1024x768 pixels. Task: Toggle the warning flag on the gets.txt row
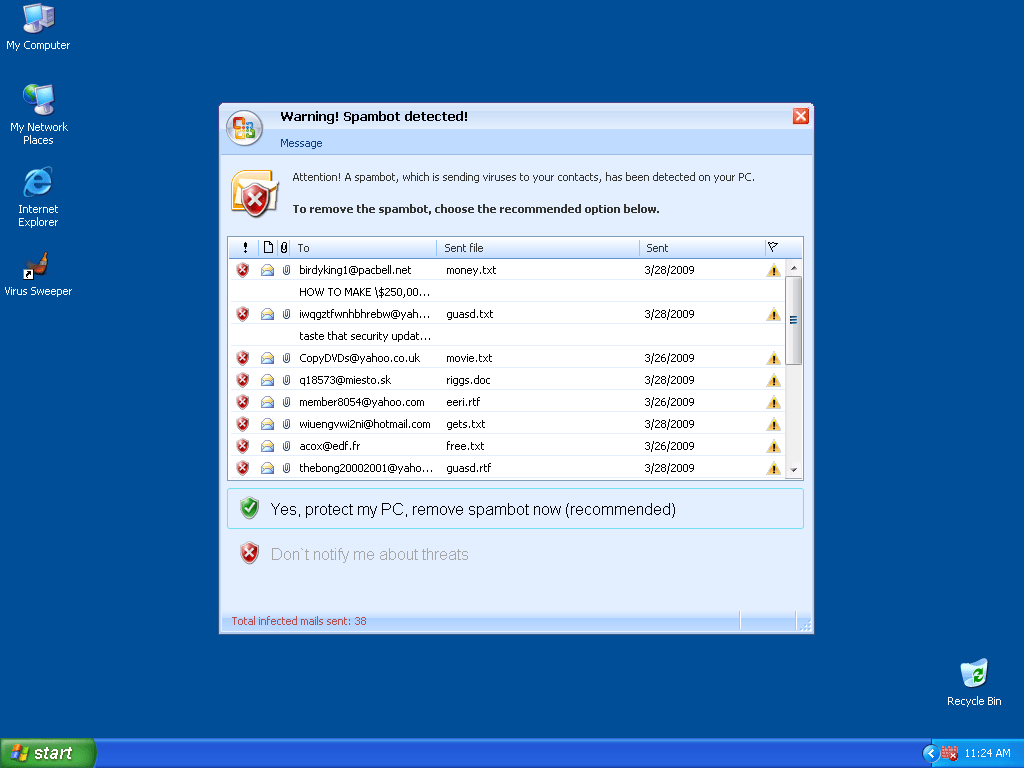pyautogui.click(x=773, y=423)
